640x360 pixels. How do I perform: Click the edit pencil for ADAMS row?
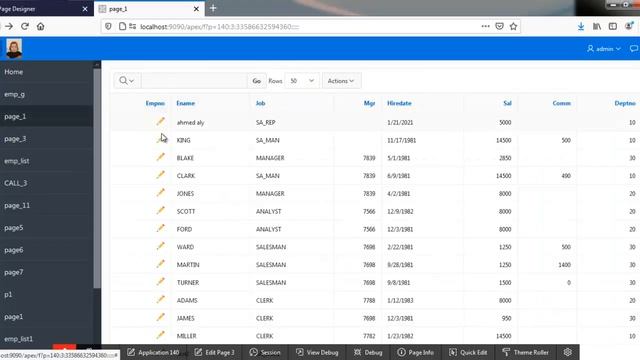pyautogui.click(x=160, y=299)
